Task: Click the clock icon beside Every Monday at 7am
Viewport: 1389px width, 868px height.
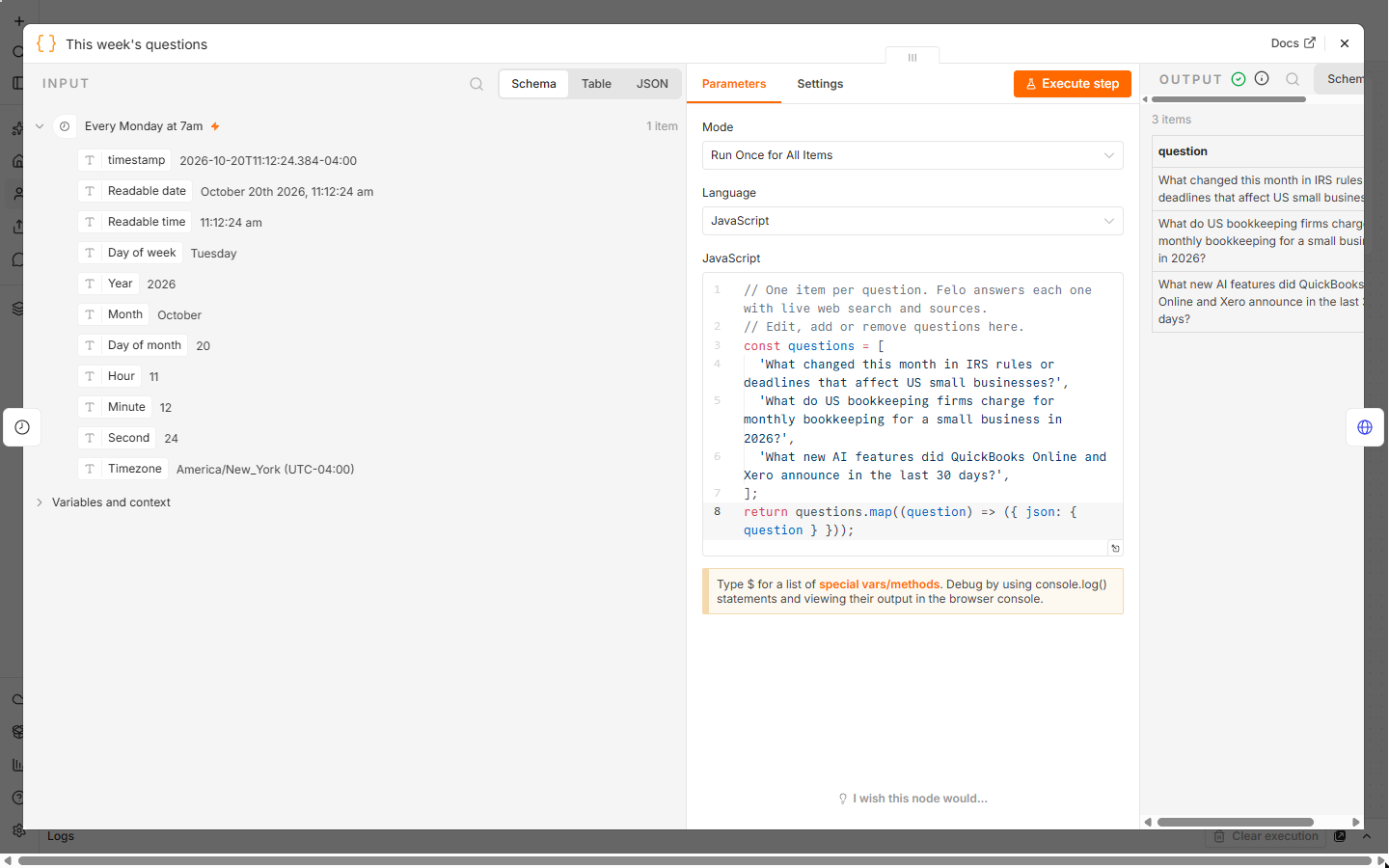Action: (65, 127)
